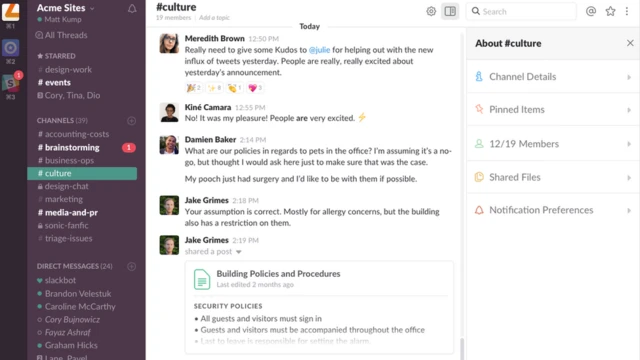This screenshot has width=640, height=360.
Task: Click Kiné Camara's avatar
Action: pyautogui.click(x=169, y=112)
